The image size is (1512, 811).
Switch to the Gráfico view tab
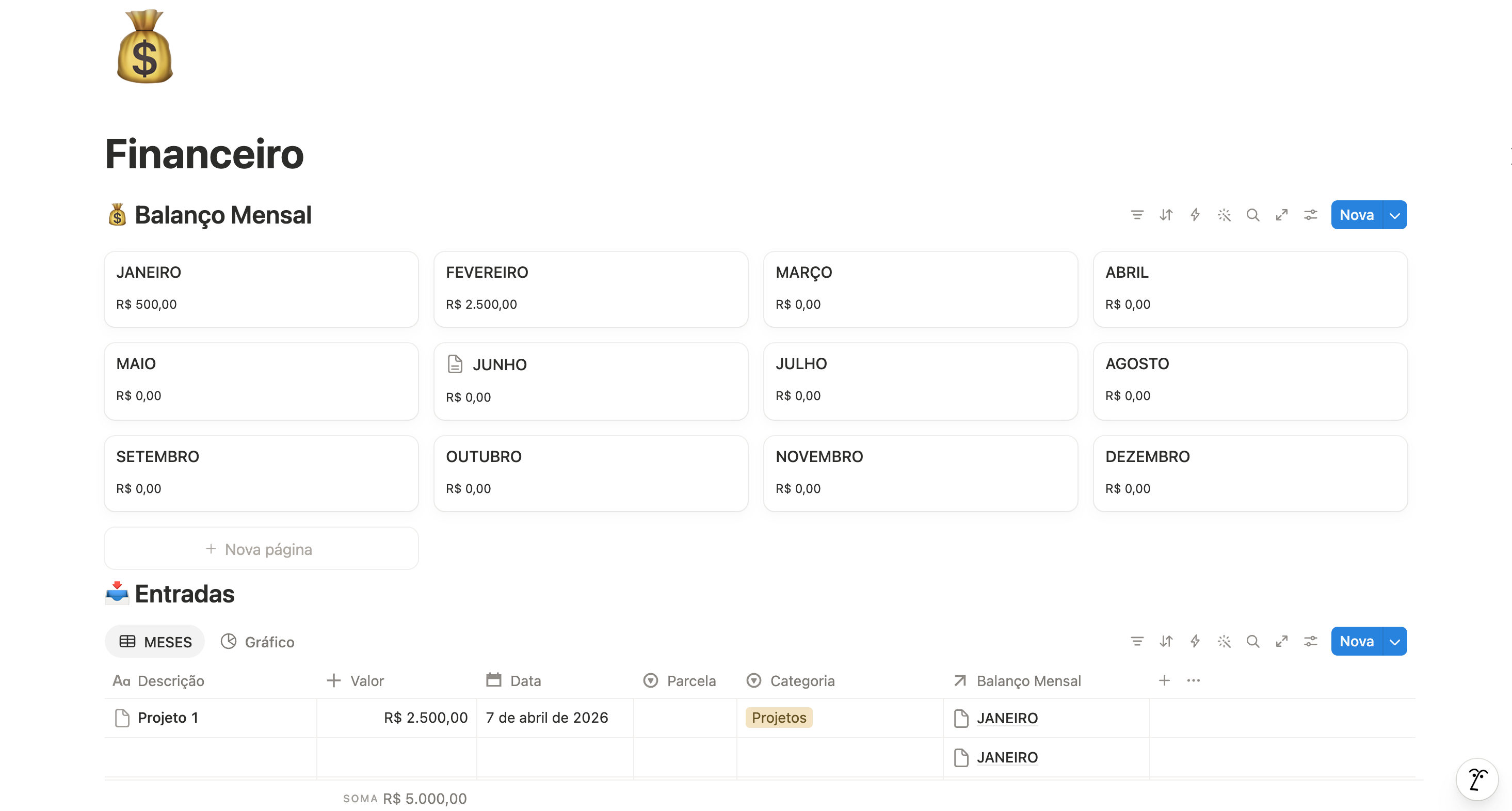click(x=258, y=642)
